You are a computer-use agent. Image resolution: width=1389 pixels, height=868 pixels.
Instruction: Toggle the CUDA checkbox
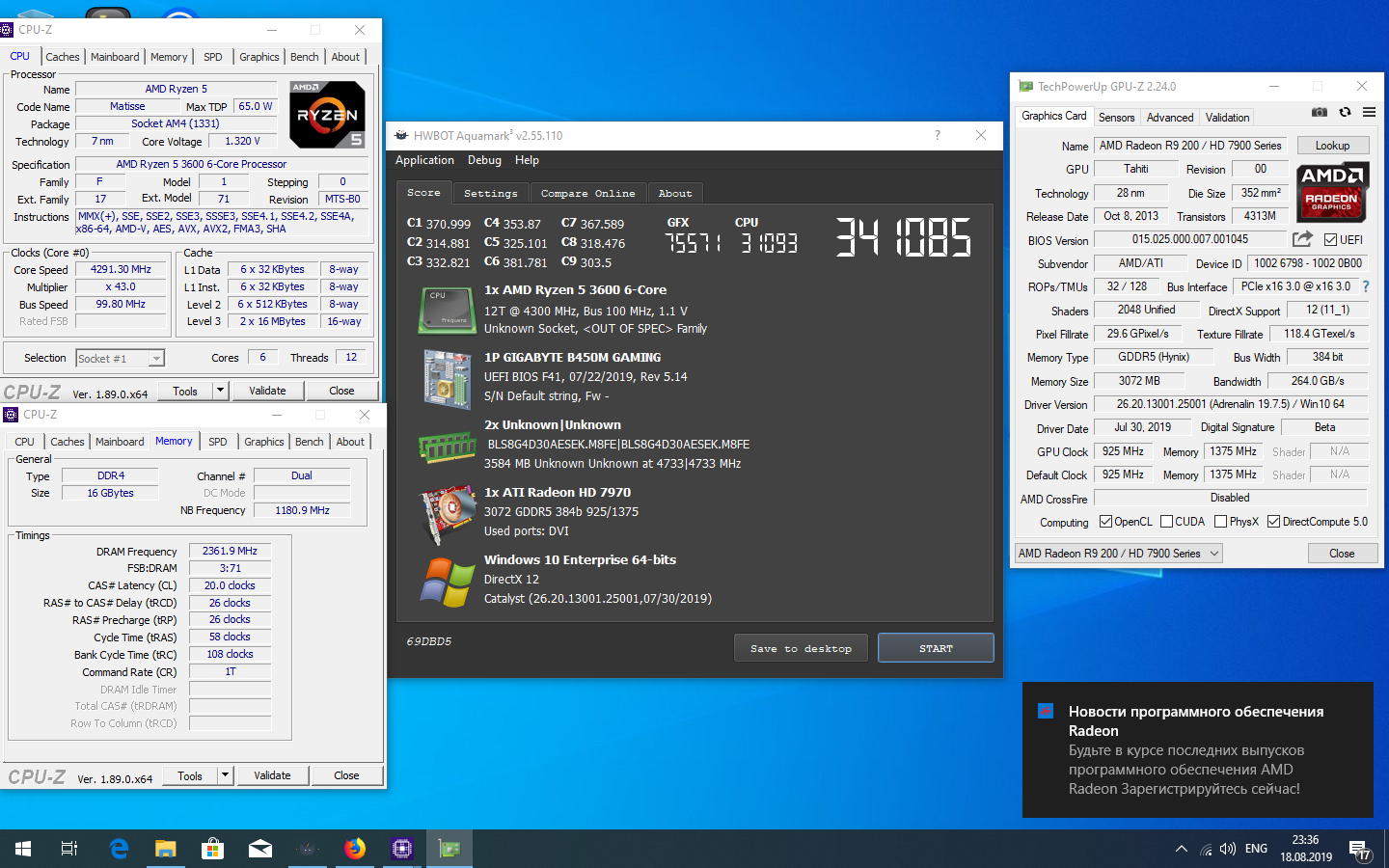pos(1166,522)
